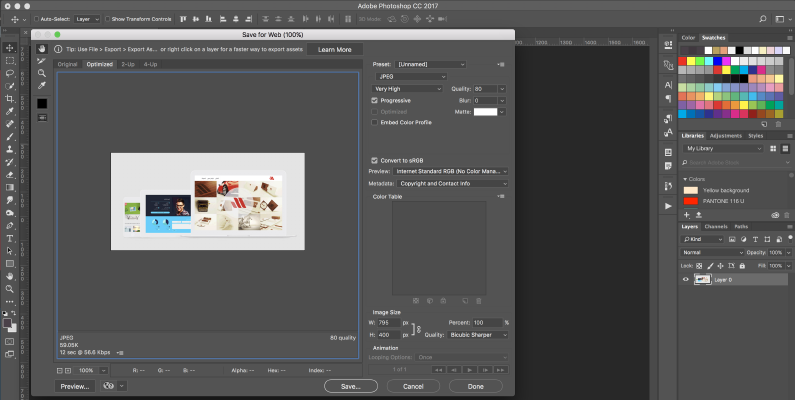Viewport: 795px width, 400px height.
Task: Switch to the Original preview tab
Action: pyautogui.click(x=67, y=63)
